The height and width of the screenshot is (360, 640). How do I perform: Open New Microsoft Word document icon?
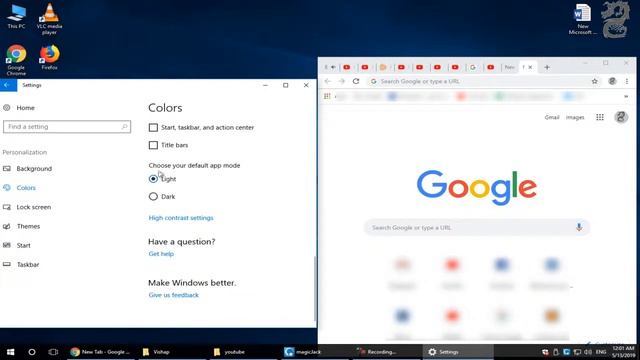pyautogui.click(x=582, y=19)
